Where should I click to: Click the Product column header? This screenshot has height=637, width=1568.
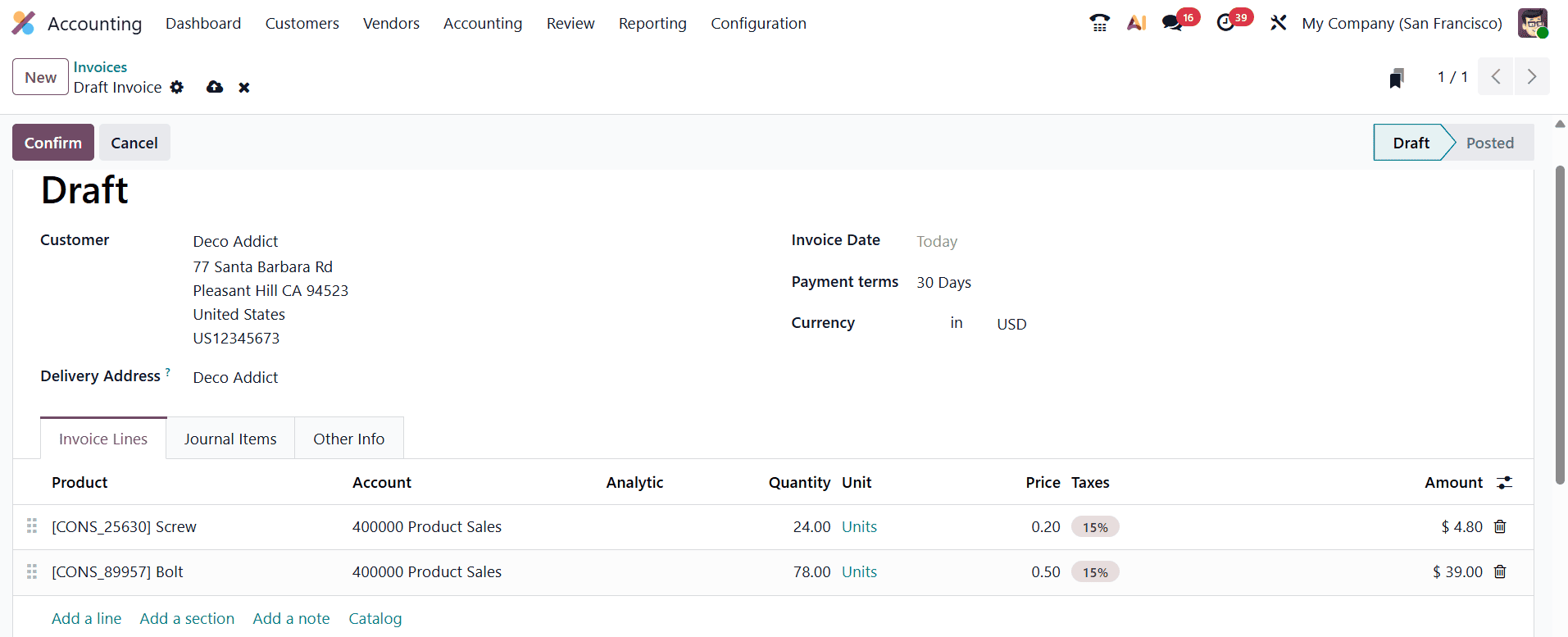coord(80,482)
